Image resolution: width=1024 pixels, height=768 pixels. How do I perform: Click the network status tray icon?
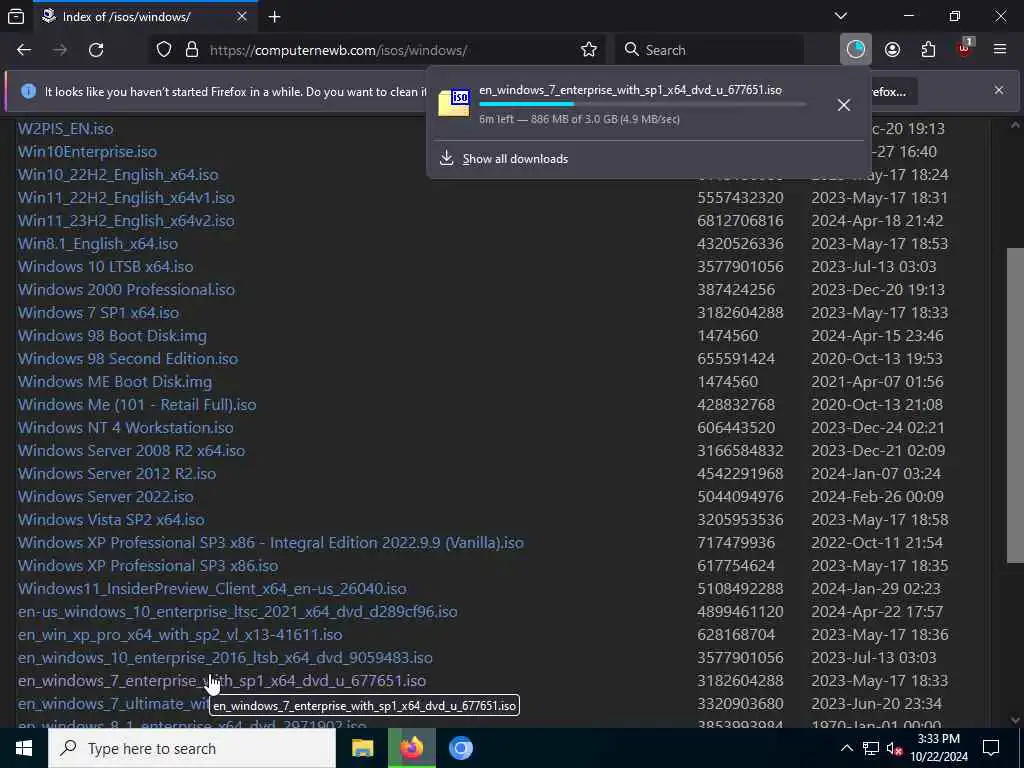click(x=871, y=748)
